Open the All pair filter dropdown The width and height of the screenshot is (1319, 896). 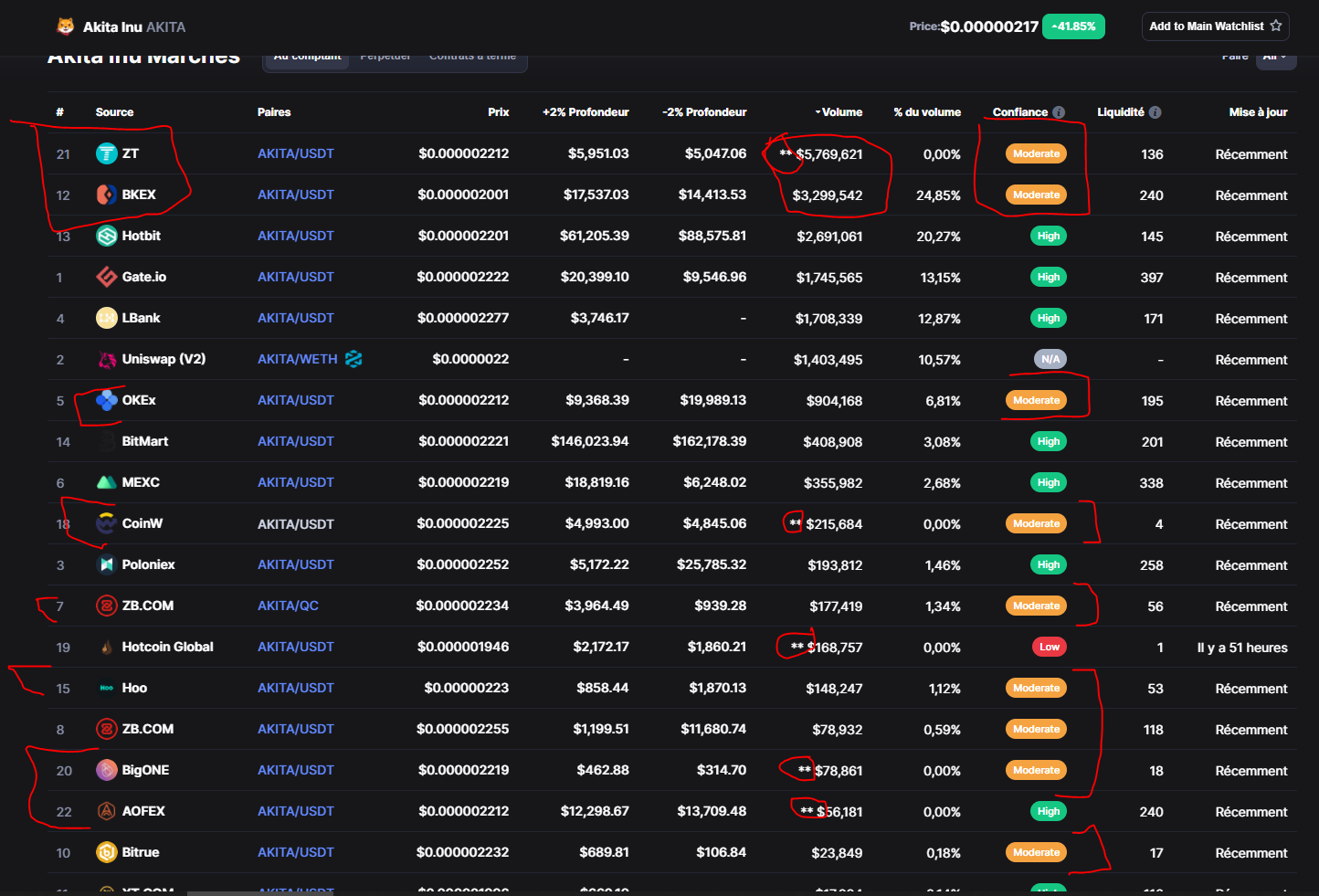(1275, 57)
